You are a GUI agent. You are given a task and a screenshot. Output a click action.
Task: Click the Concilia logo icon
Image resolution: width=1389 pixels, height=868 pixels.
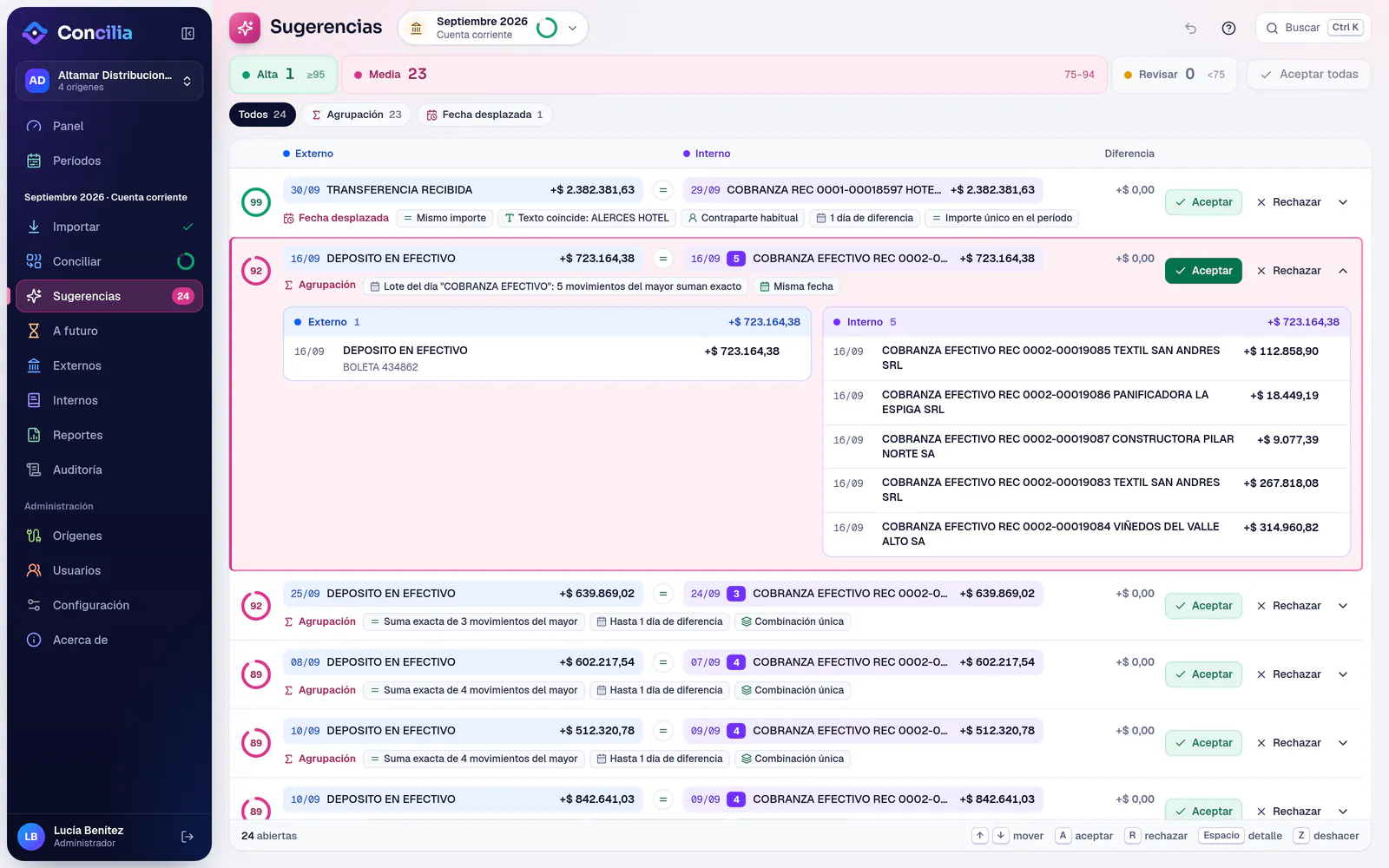pos(35,33)
